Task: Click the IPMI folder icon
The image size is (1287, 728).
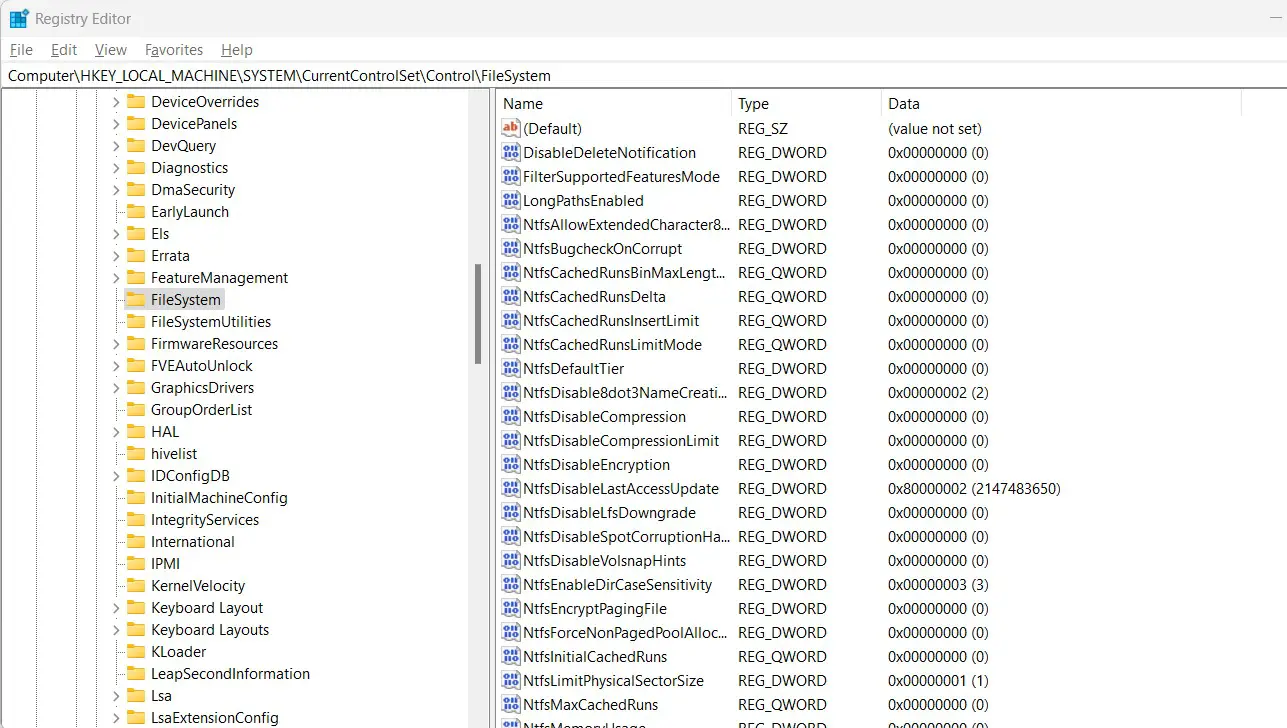Action: point(136,564)
